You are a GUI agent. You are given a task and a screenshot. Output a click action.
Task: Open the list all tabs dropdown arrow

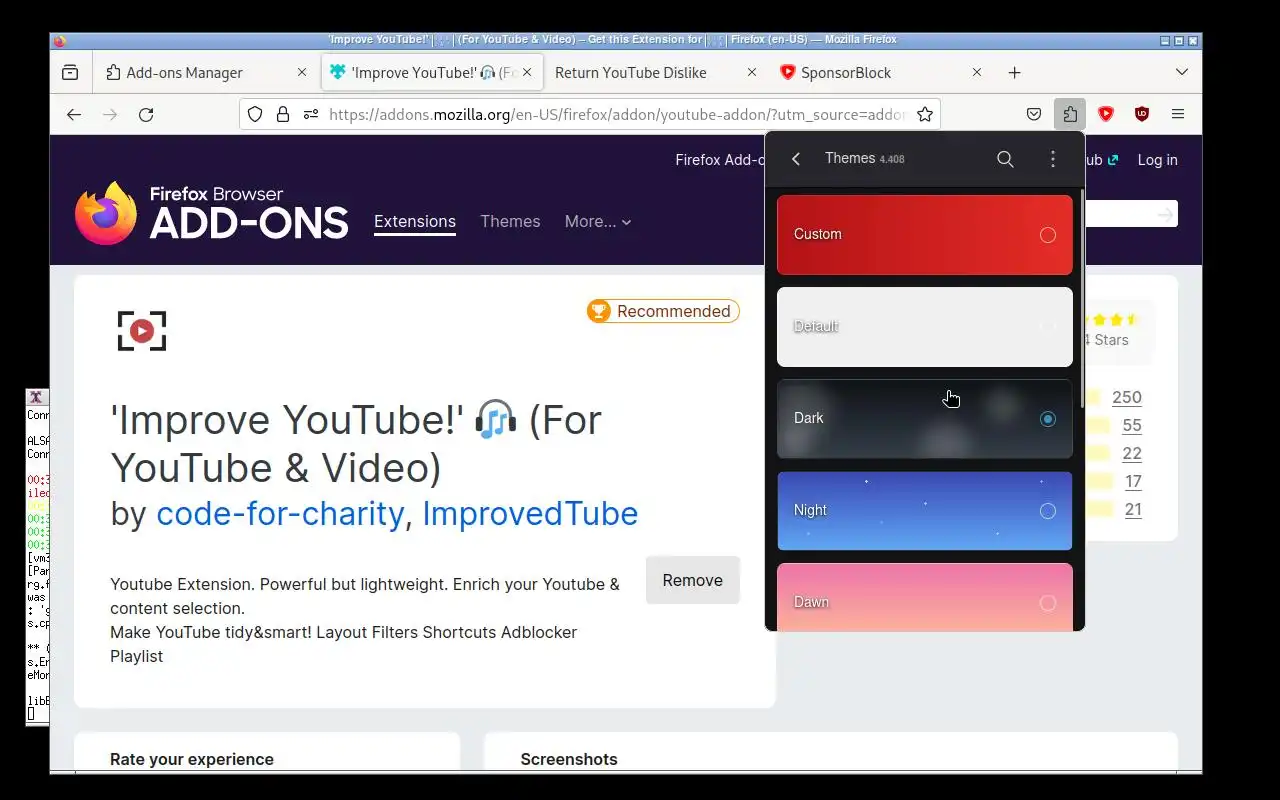point(1182,72)
